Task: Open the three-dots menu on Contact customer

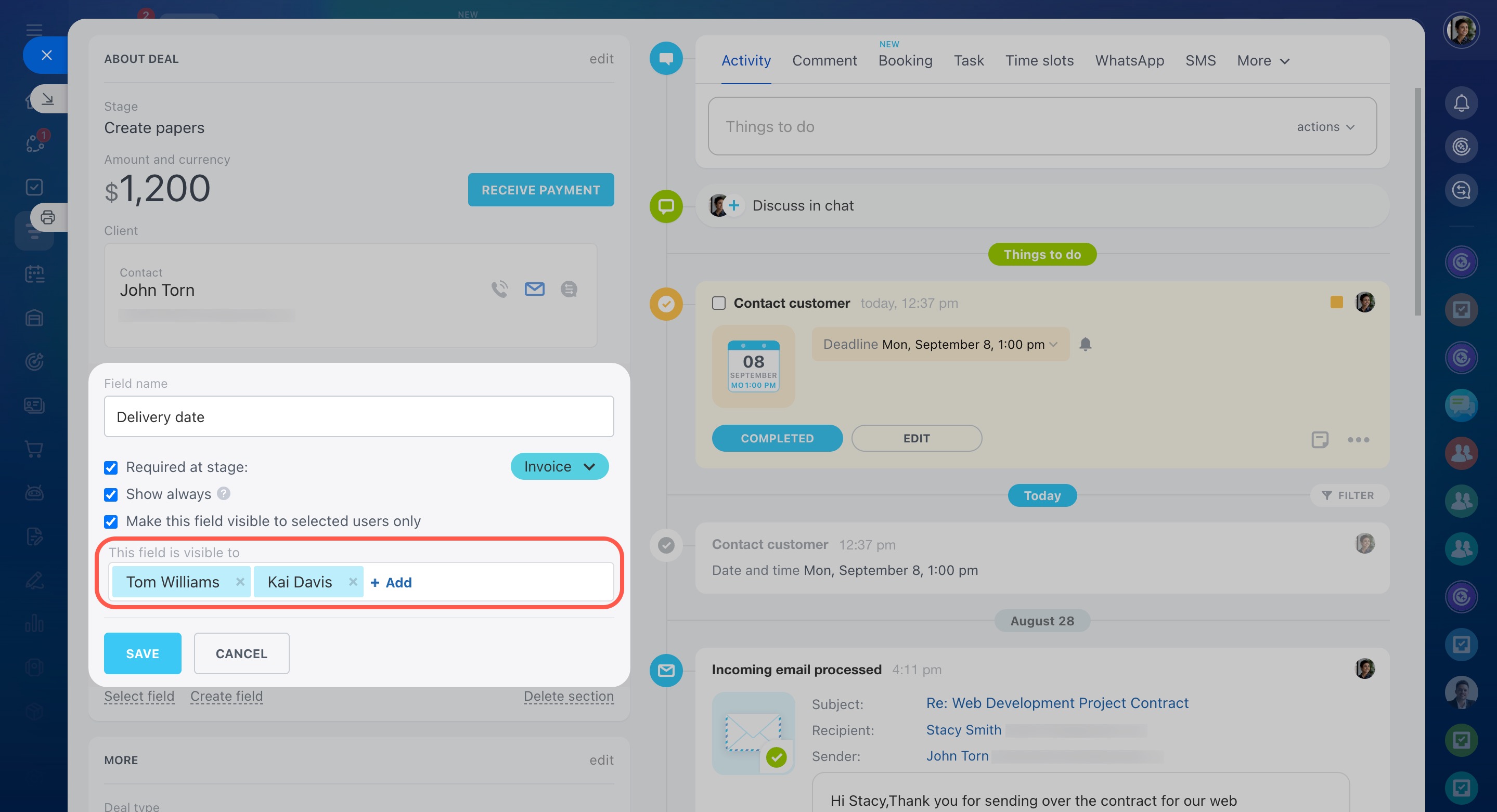Action: (x=1358, y=440)
